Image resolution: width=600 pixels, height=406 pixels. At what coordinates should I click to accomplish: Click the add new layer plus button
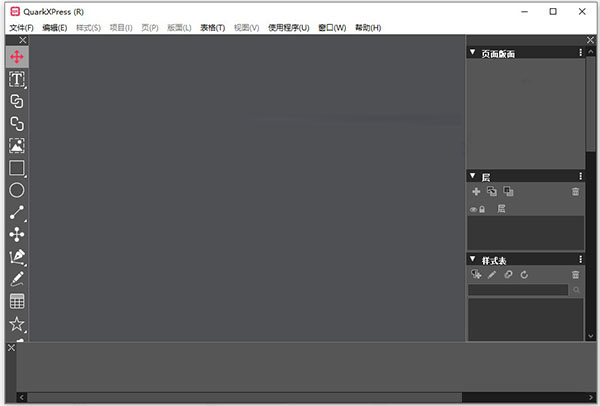point(476,191)
